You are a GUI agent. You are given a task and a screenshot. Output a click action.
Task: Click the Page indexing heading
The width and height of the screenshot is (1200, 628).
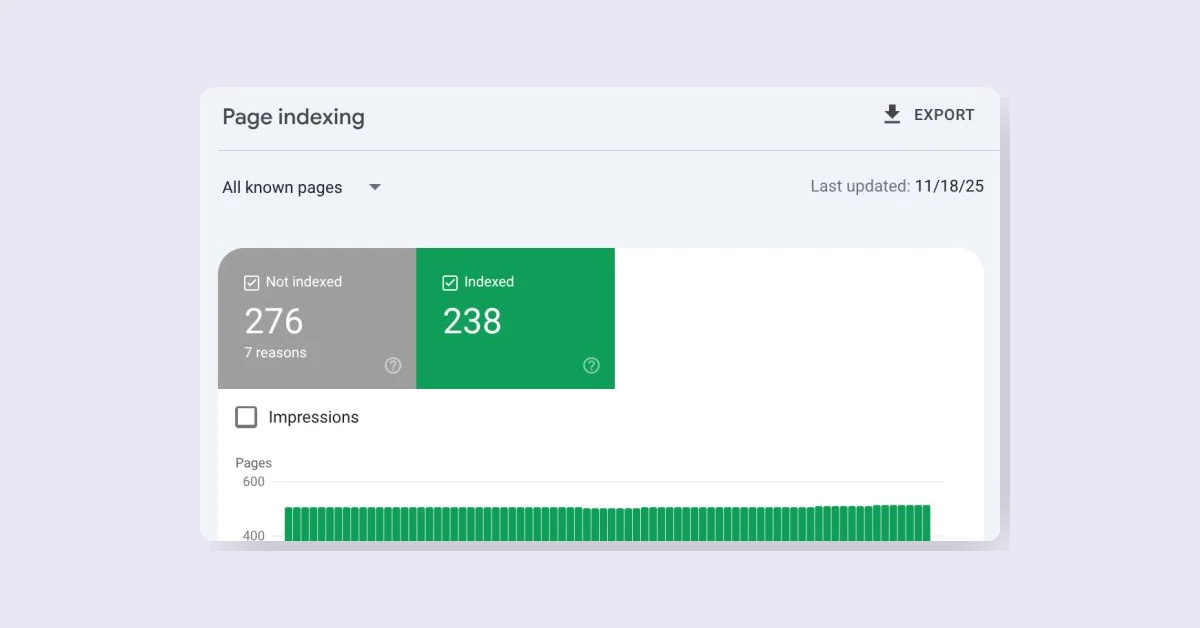point(293,117)
